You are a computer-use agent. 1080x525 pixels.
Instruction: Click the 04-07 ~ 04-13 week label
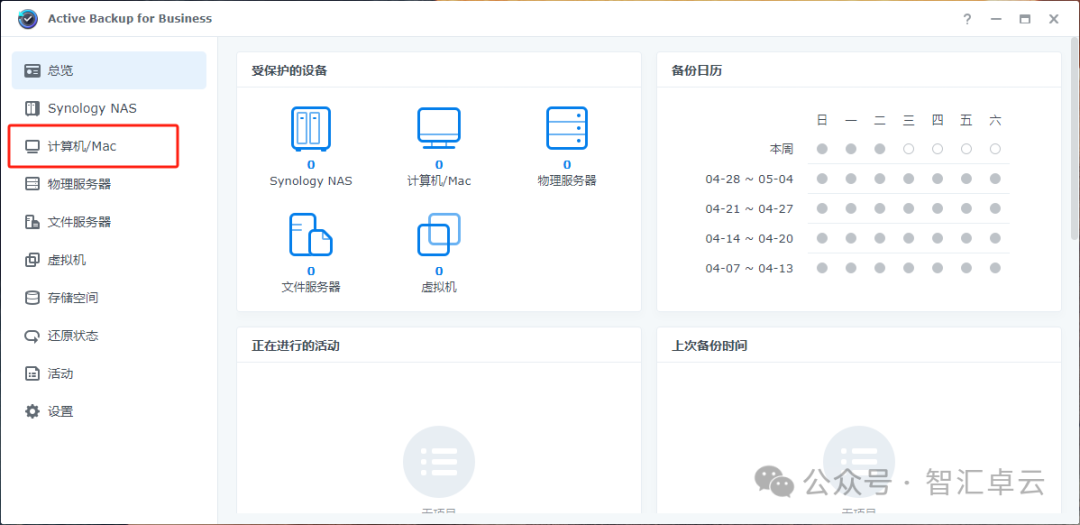point(749,268)
